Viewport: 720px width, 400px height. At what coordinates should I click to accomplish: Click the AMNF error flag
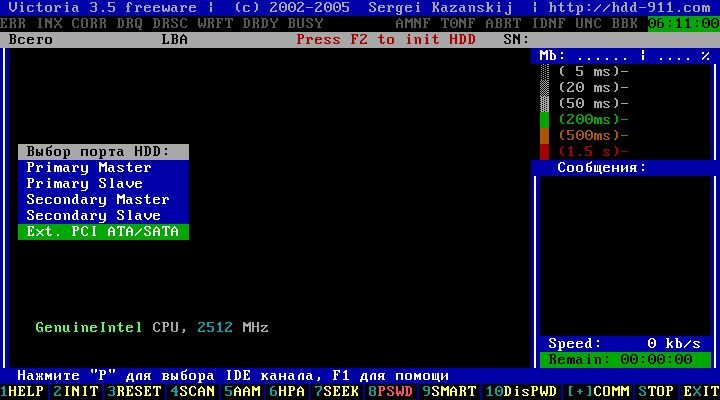click(413, 23)
